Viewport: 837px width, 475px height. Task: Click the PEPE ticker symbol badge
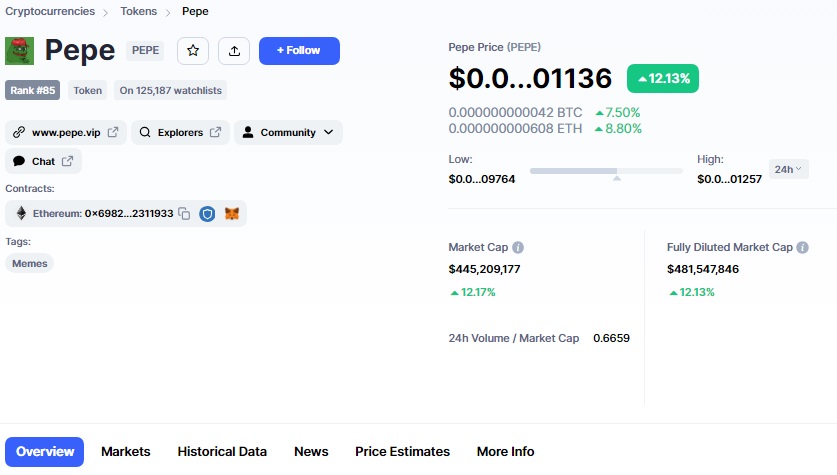coord(145,50)
